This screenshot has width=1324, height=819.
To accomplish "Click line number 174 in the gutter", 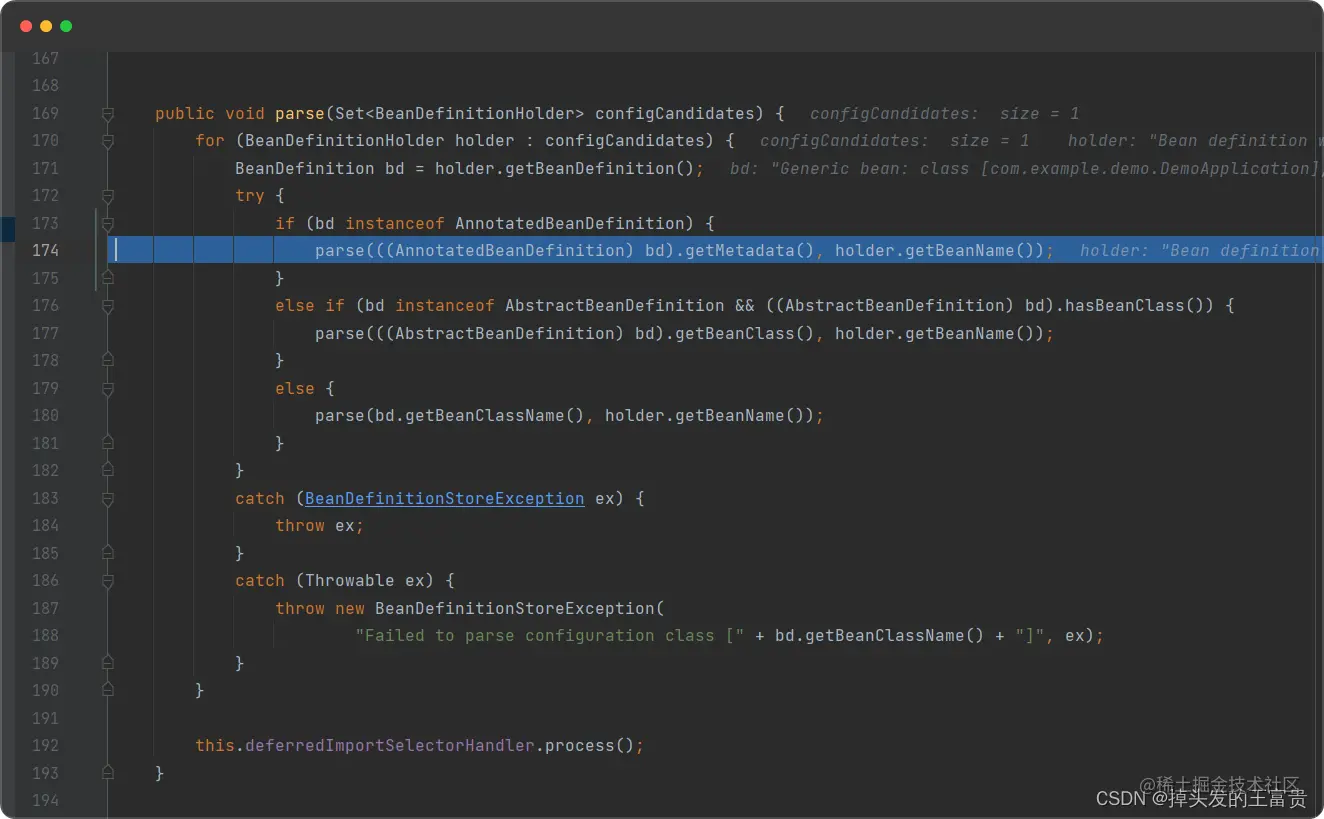I will point(45,250).
